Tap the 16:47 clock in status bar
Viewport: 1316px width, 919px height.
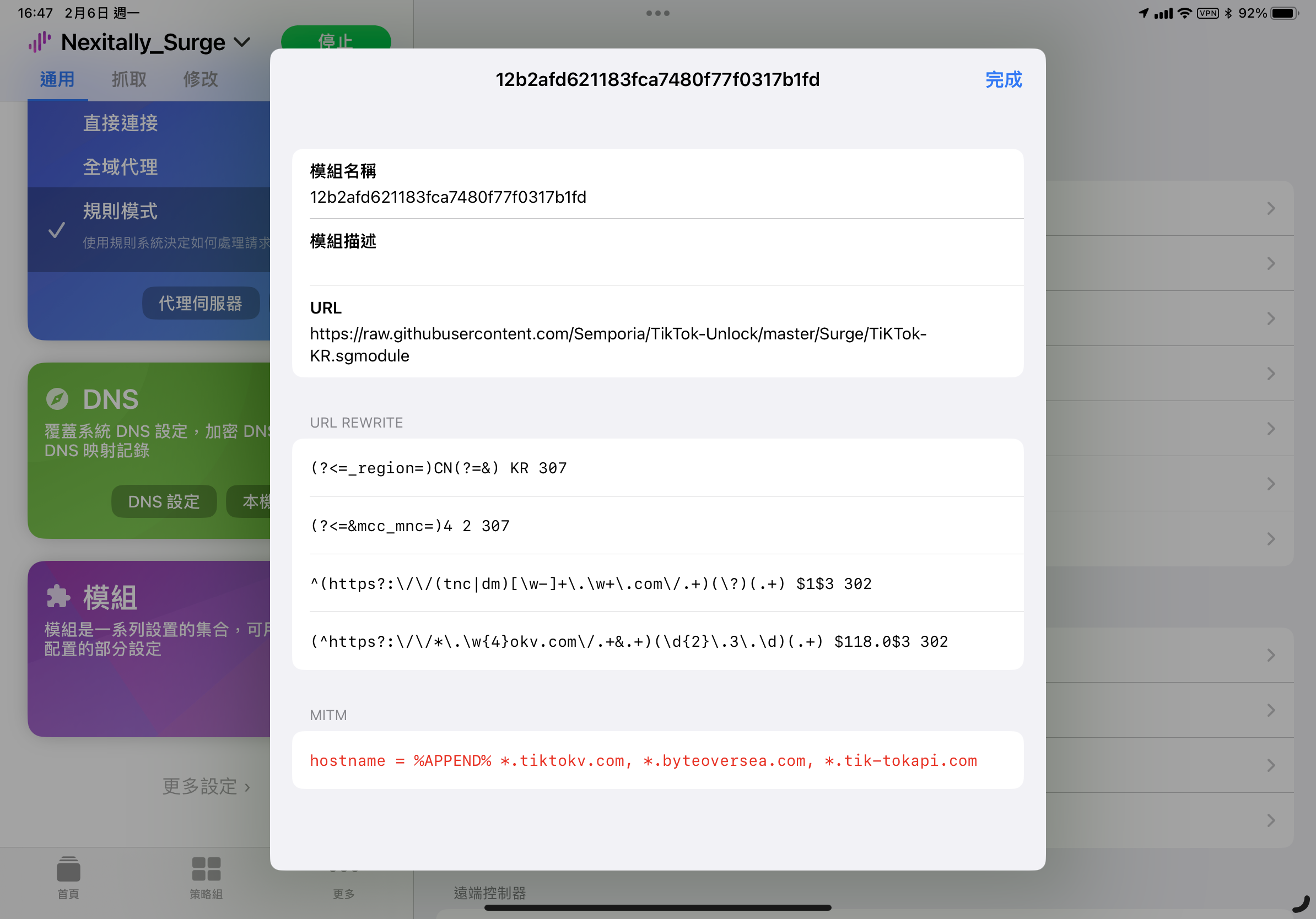pyautogui.click(x=35, y=13)
